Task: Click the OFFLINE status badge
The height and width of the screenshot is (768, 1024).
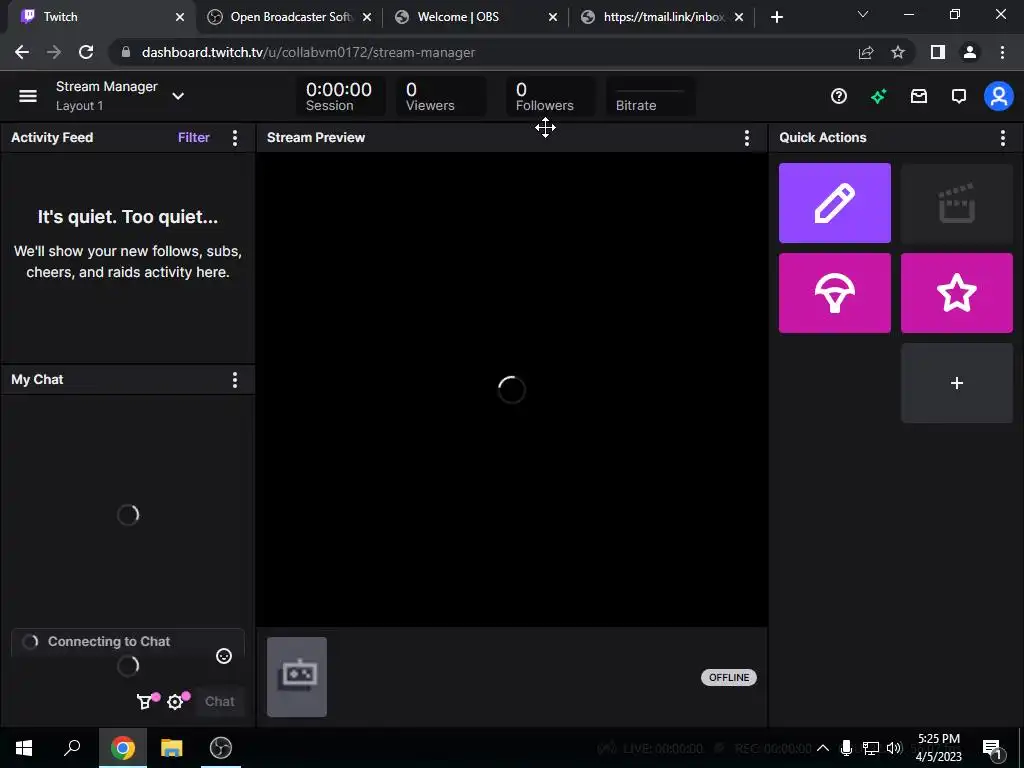Action: [729, 677]
